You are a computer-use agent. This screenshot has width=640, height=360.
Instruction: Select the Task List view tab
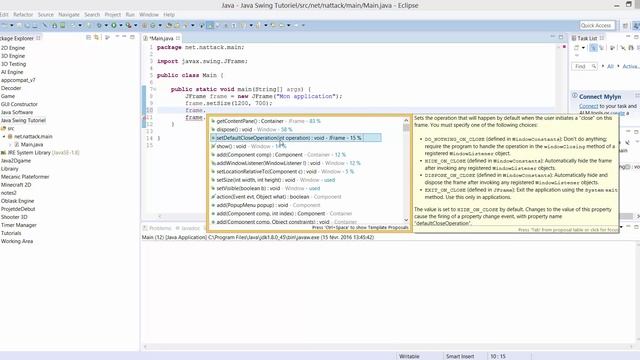click(587, 38)
